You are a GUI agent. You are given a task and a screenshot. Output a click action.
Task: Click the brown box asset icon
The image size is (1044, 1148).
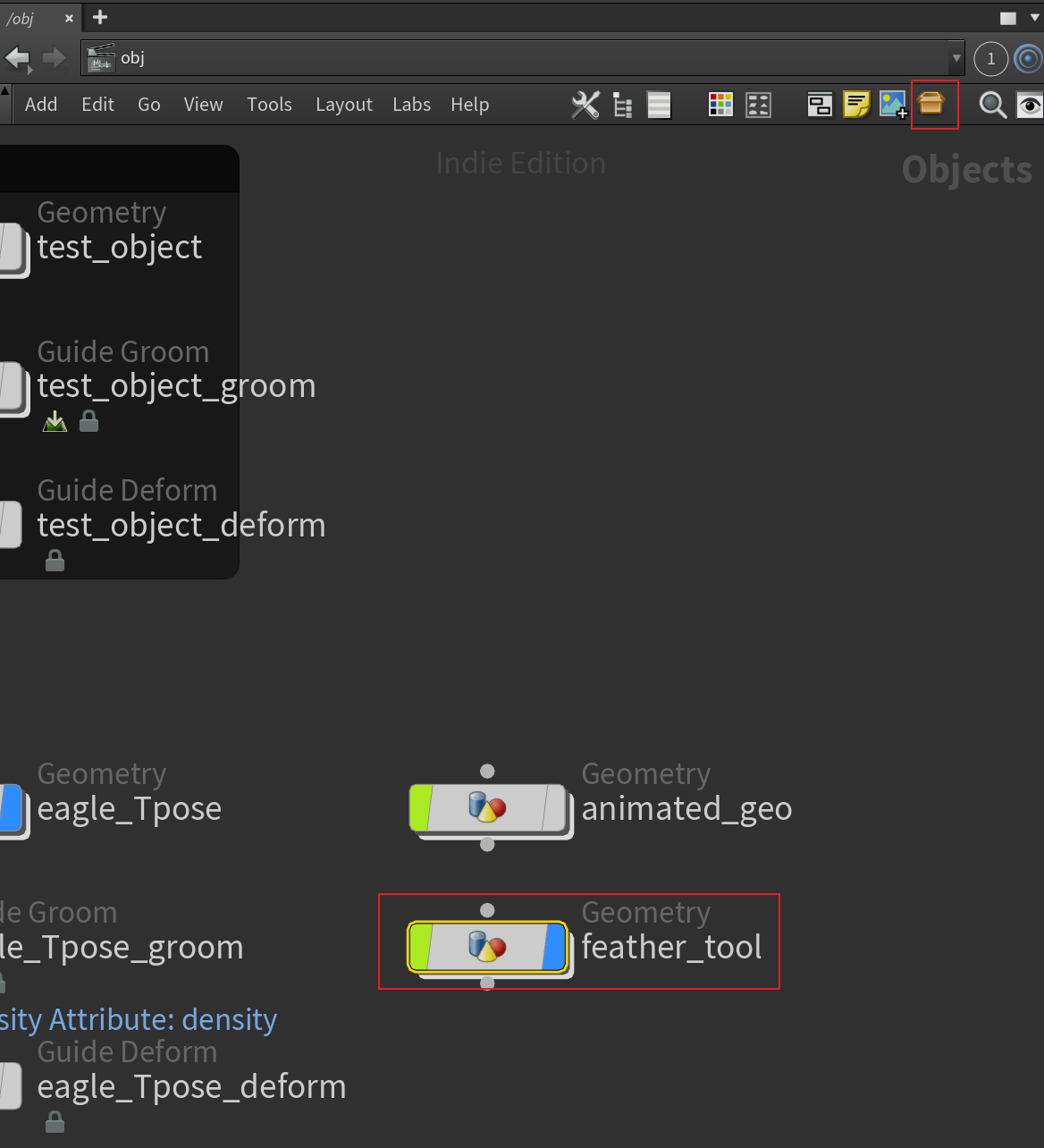click(x=931, y=104)
